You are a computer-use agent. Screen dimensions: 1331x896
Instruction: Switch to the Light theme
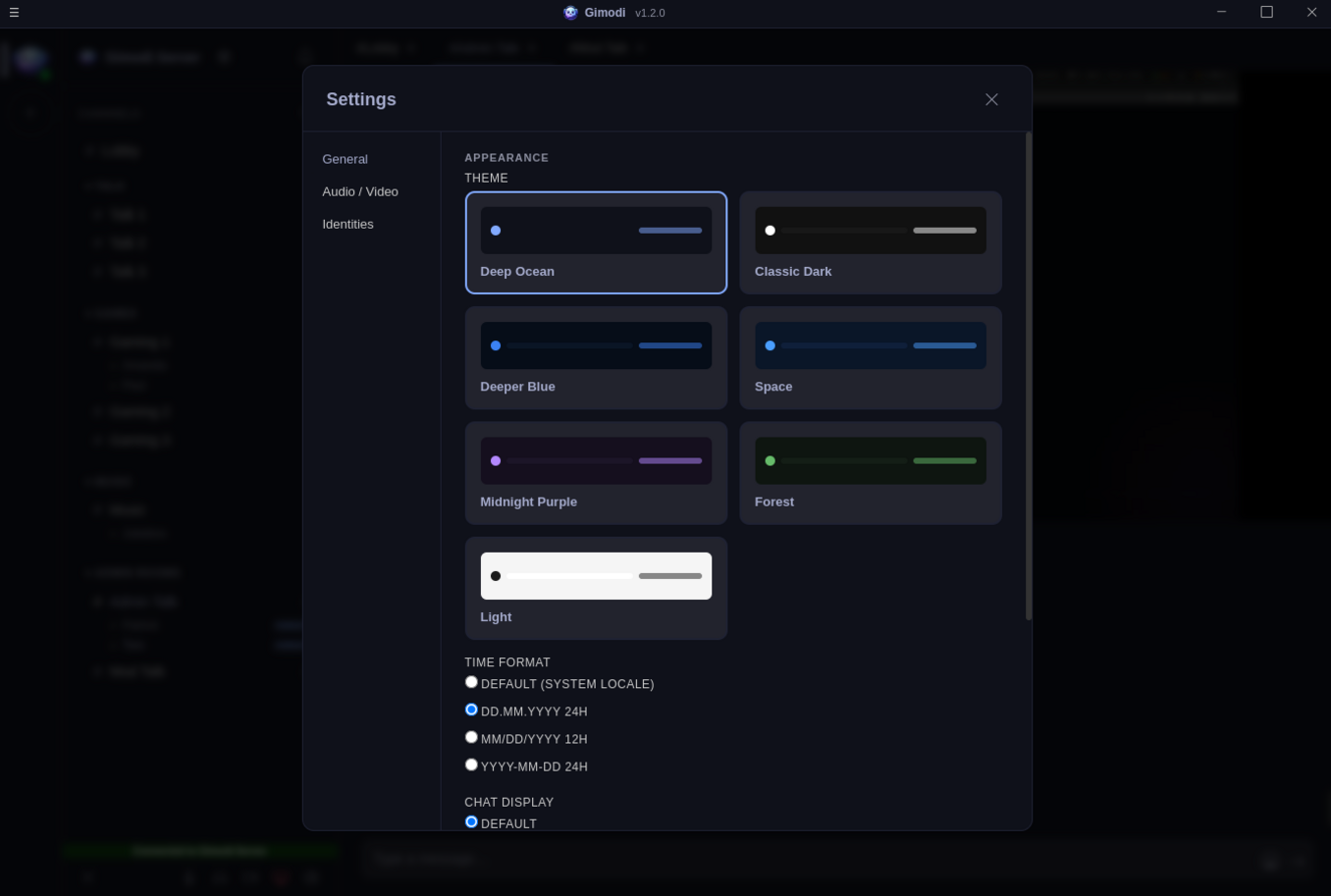[x=596, y=588]
